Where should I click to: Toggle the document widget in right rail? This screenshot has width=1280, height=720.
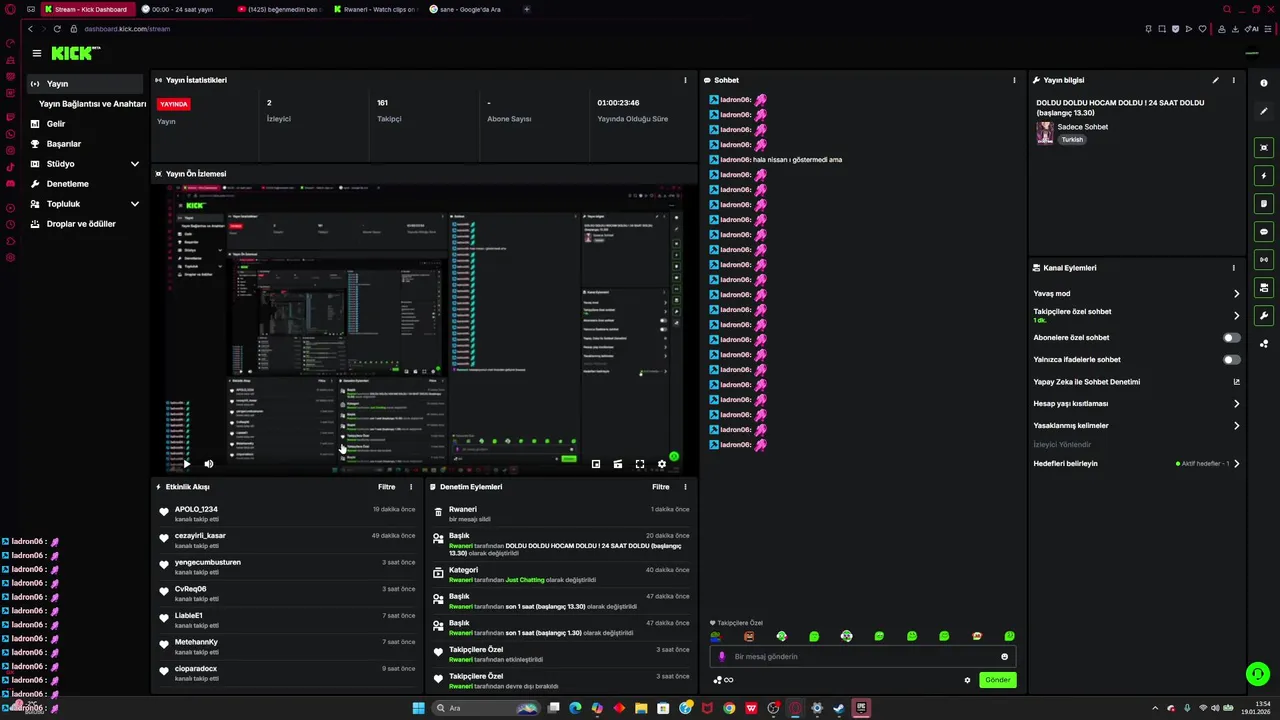click(1264, 203)
